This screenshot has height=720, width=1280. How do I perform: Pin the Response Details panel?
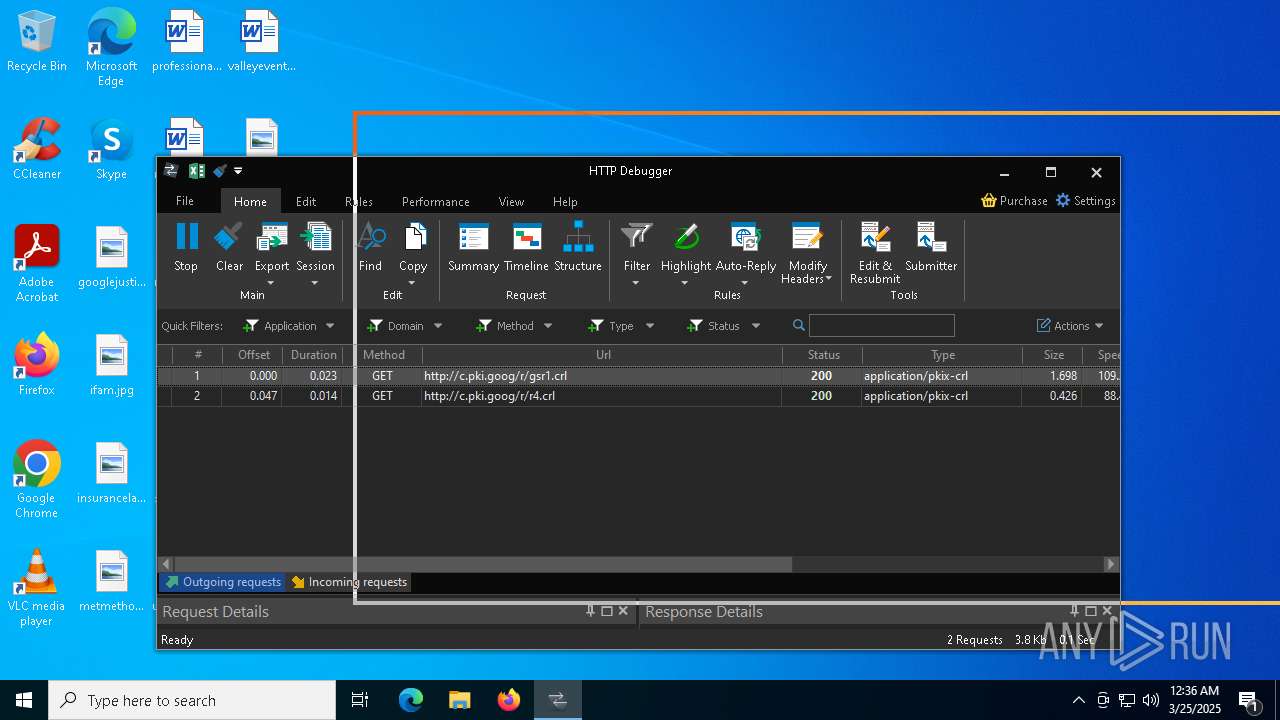point(1075,611)
